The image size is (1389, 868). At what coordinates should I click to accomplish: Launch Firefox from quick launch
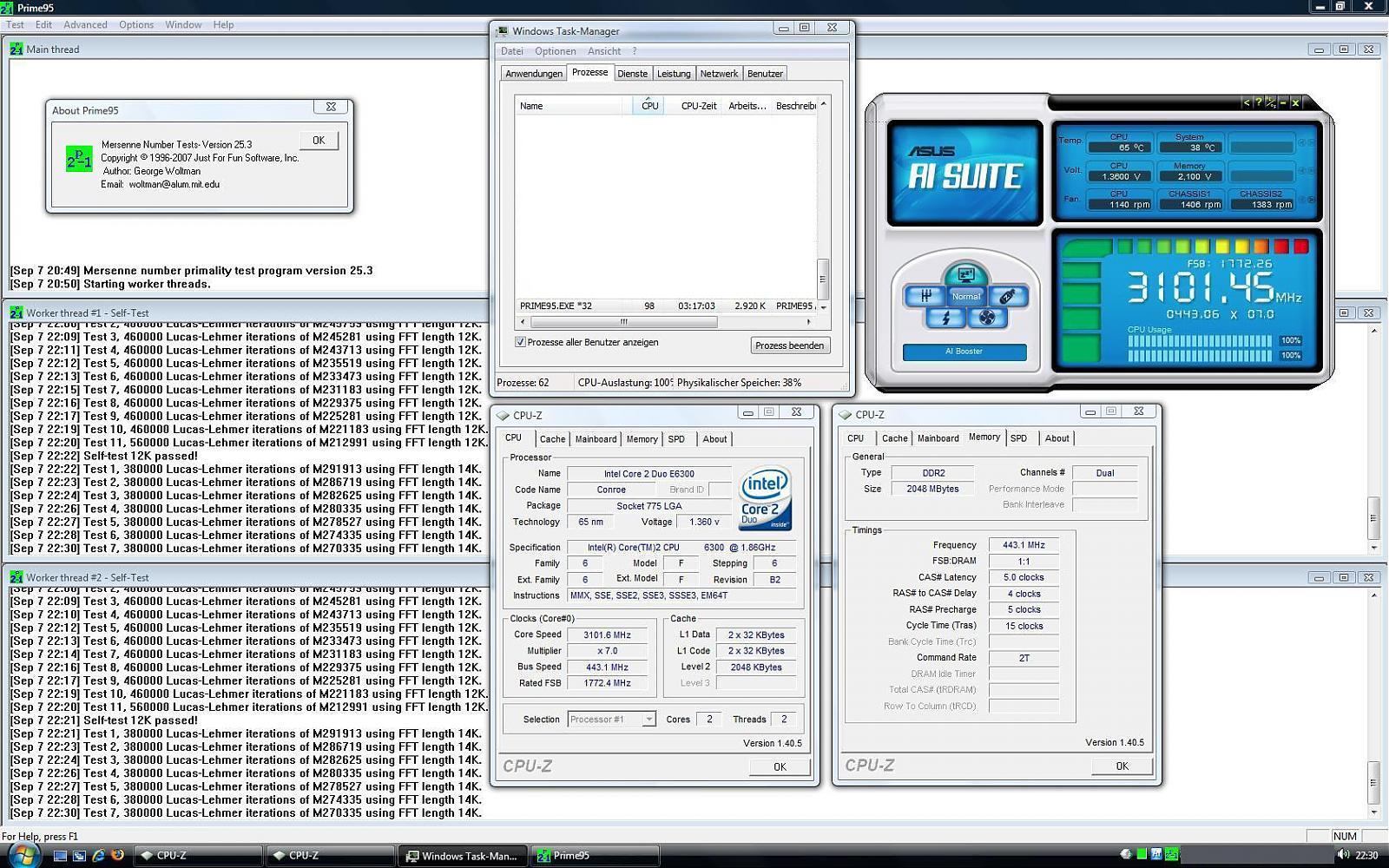117,855
